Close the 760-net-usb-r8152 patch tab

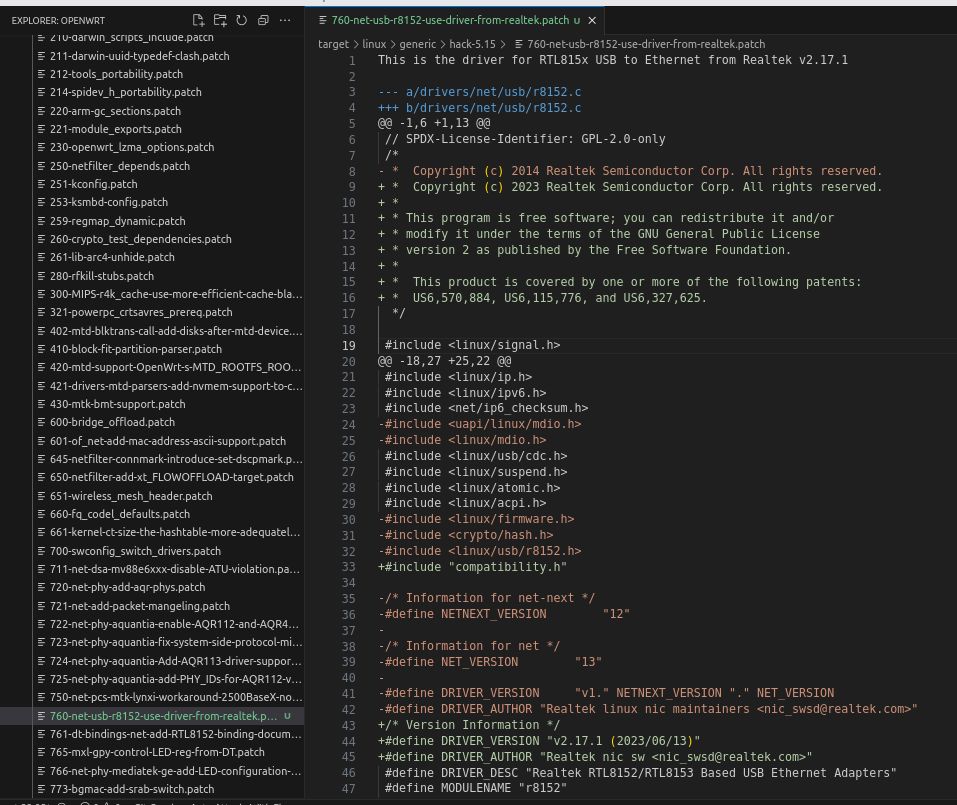click(593, 20)
